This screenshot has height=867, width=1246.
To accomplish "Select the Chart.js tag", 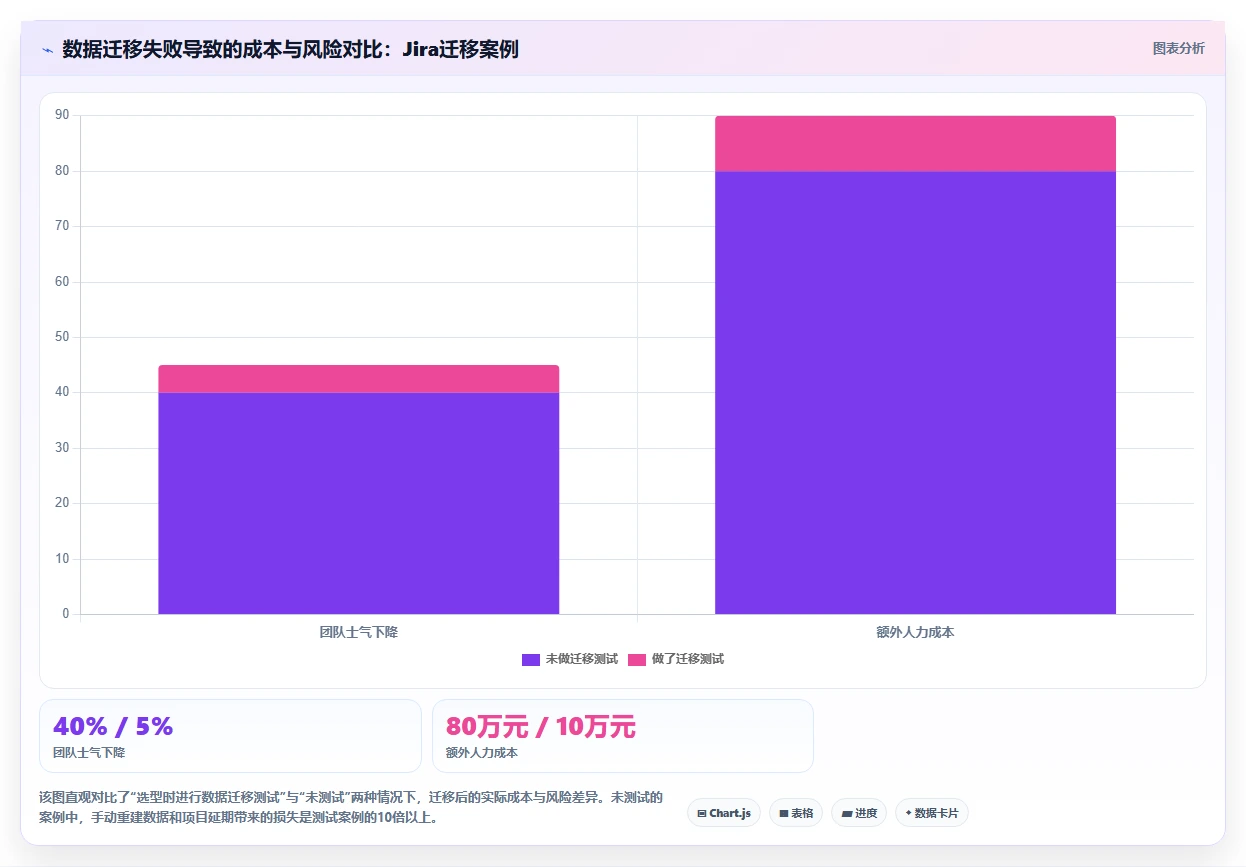I will pyautogui.click(x=724, y=813).
